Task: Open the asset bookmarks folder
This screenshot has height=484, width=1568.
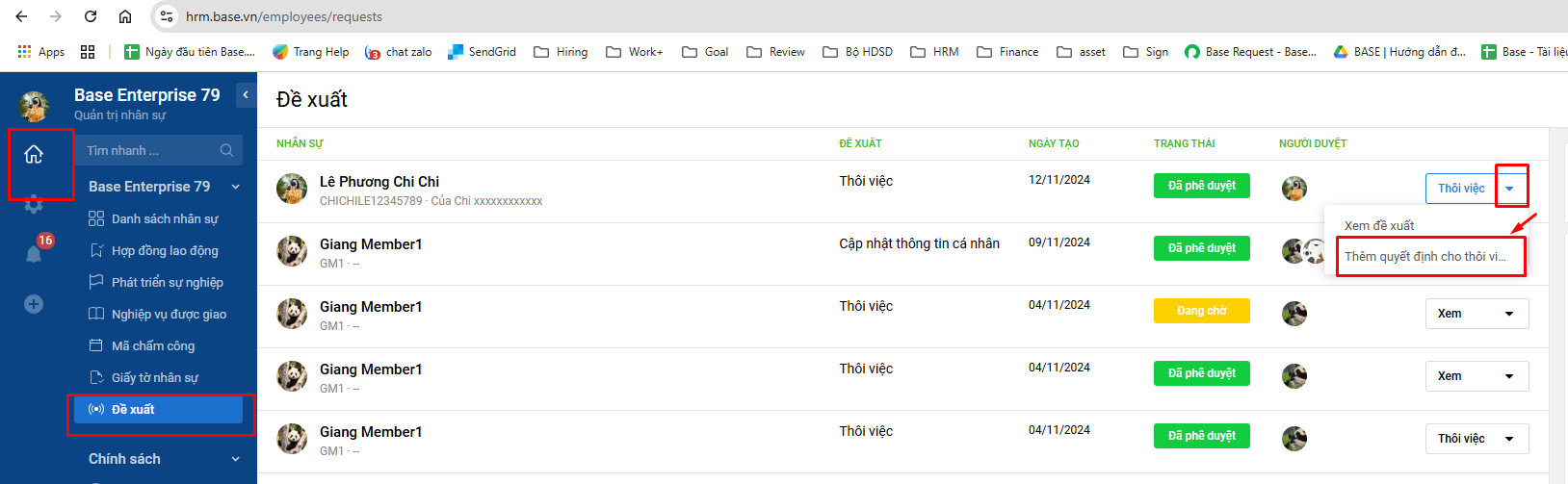Action: pyautogui.click(x=1081, y=52)
